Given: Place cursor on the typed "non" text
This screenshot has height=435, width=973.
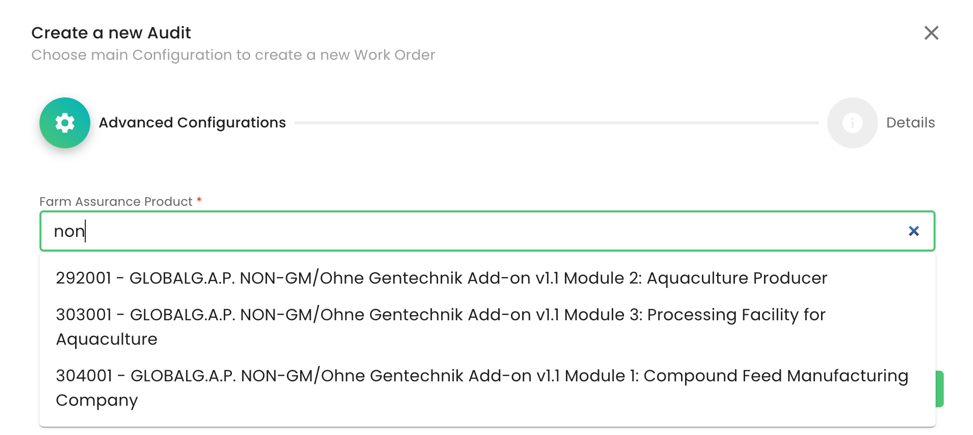Looking at the screenshot, I should (69, 232).
